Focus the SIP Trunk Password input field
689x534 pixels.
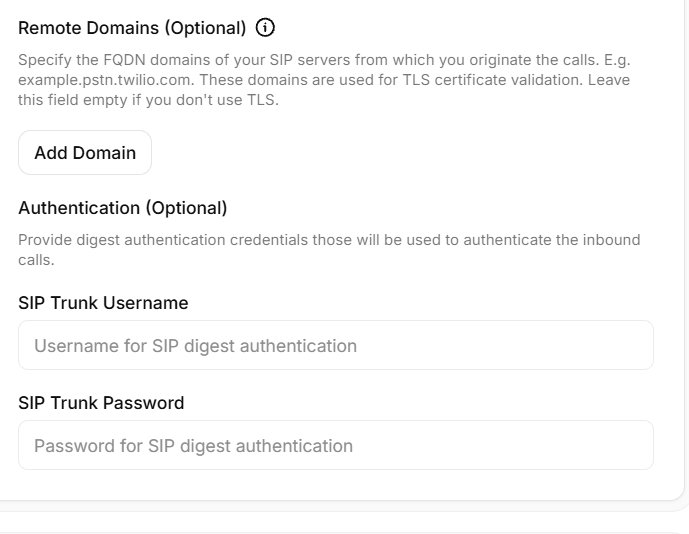[x=336, y=445]
